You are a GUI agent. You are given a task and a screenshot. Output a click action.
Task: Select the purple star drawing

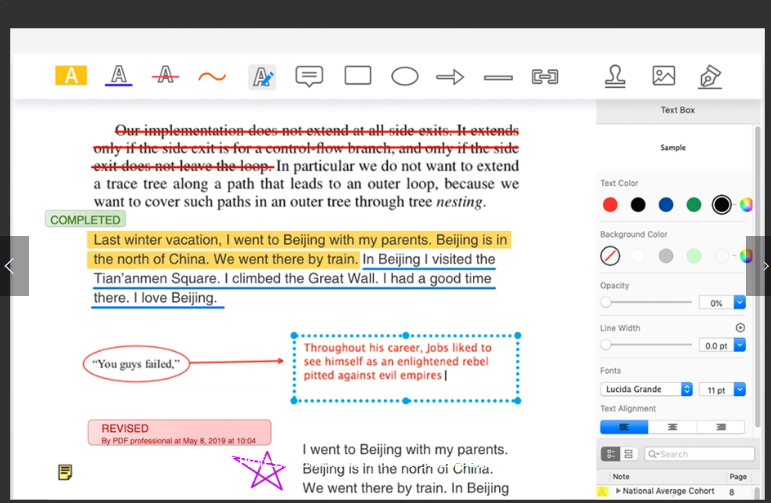coord(261,471)
